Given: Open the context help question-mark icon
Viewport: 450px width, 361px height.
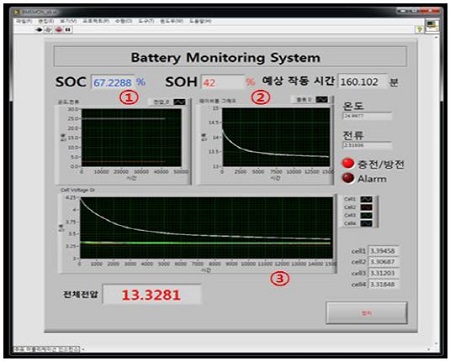Looking at the screenshot, I should [419, 29].
